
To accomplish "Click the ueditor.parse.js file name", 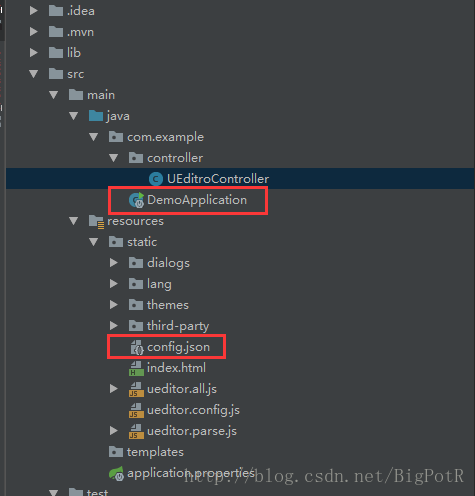I will pyautogui.click(x=192, y=431).
